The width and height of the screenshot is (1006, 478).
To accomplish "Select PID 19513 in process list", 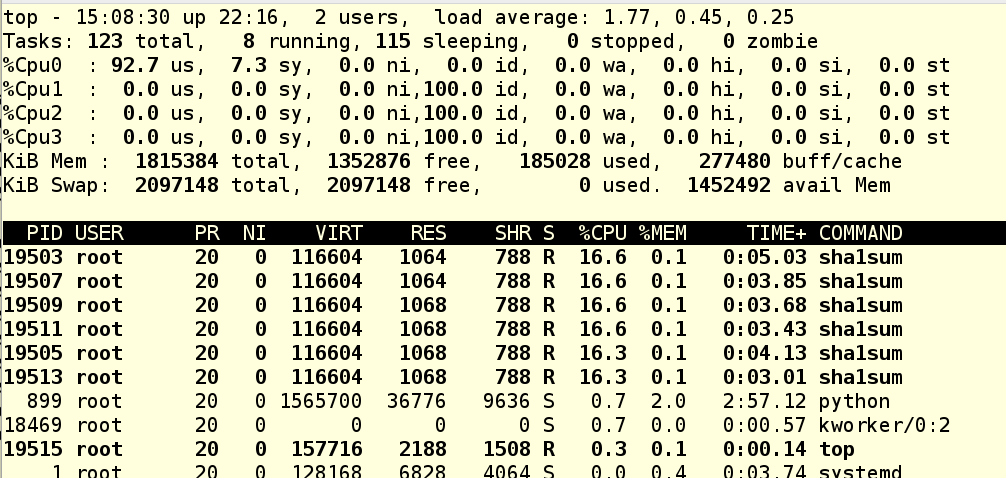I will click(x=33, y=377).
